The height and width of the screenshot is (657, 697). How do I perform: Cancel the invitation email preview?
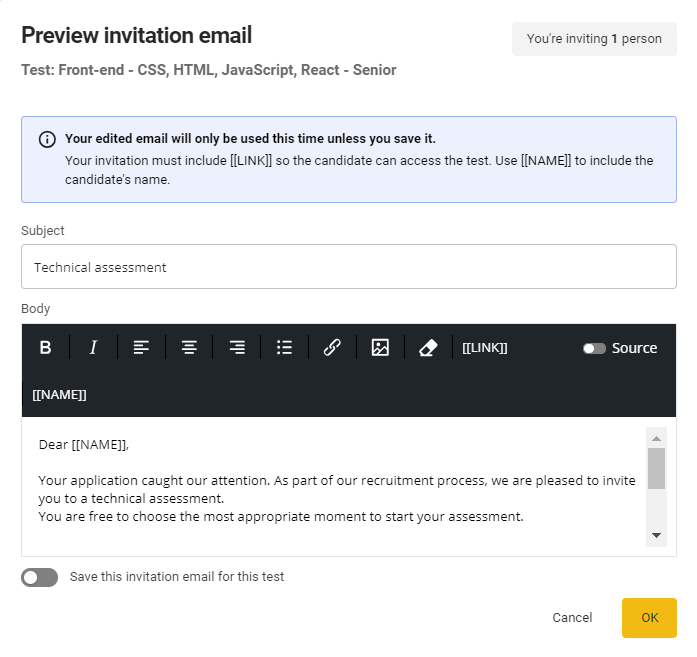click(x=572, y=618)
